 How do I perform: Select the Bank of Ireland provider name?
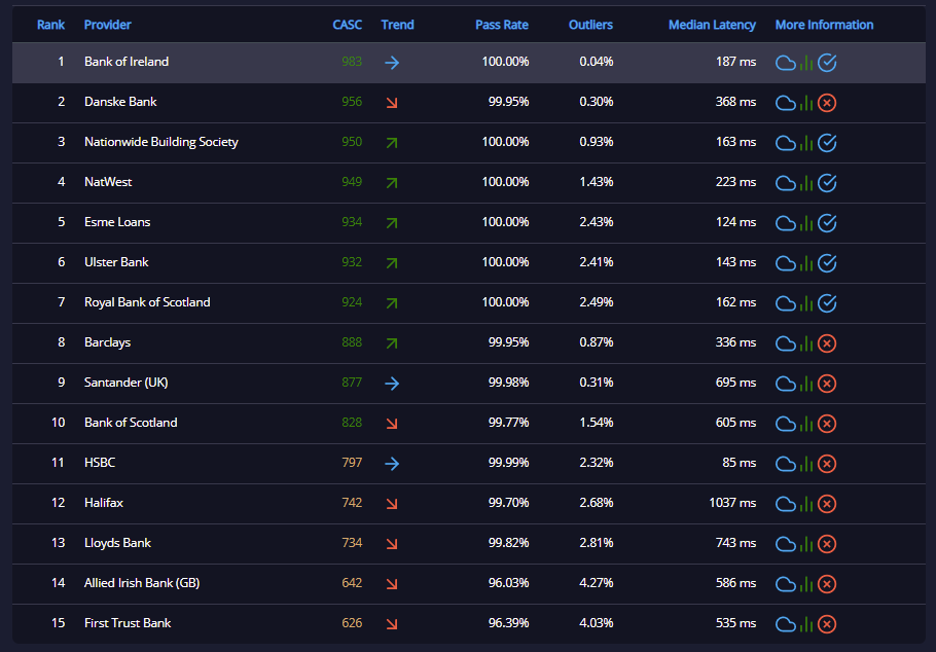click(x=127, y=61)
